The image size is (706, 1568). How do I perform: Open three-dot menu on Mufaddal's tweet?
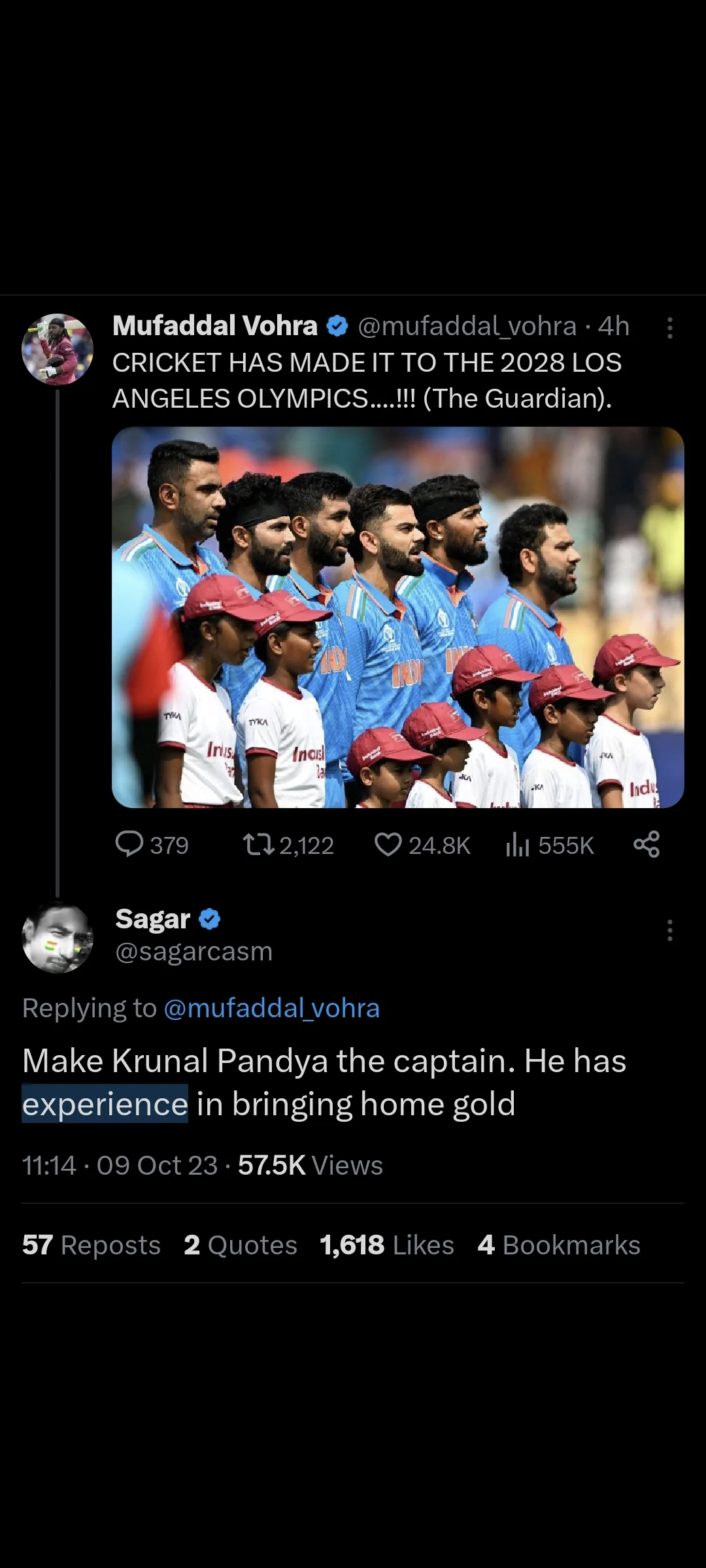click(x=669, y=328)
